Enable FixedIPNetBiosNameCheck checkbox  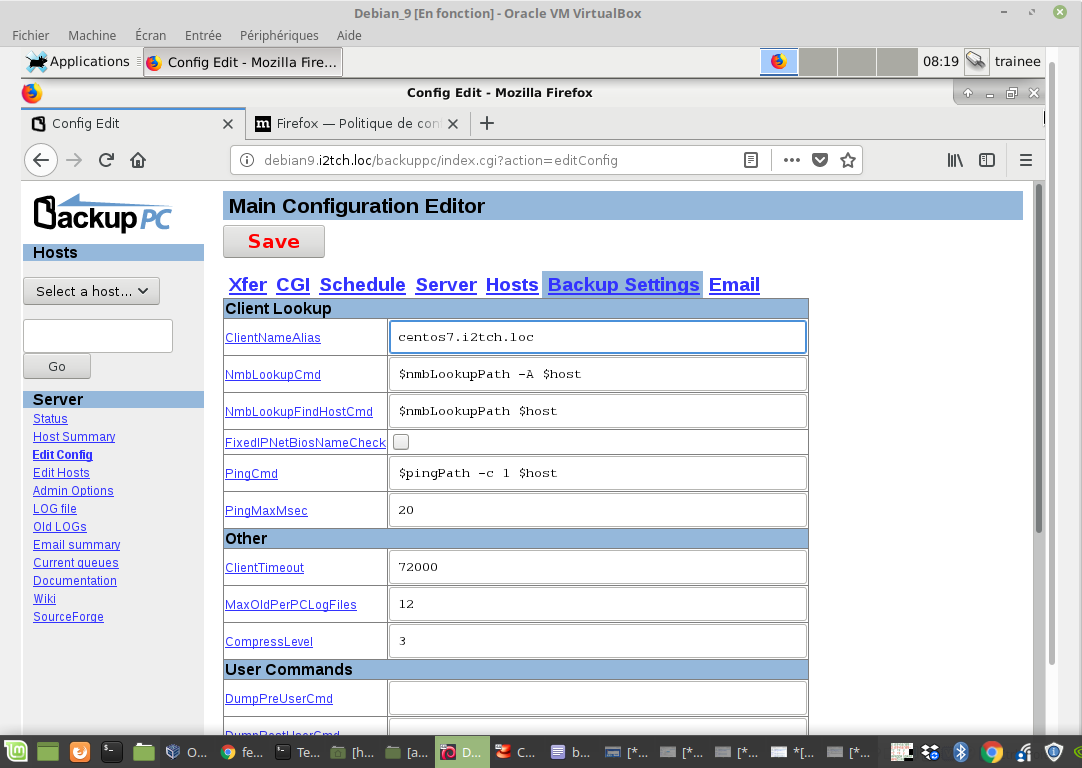(x=401, y=442)
